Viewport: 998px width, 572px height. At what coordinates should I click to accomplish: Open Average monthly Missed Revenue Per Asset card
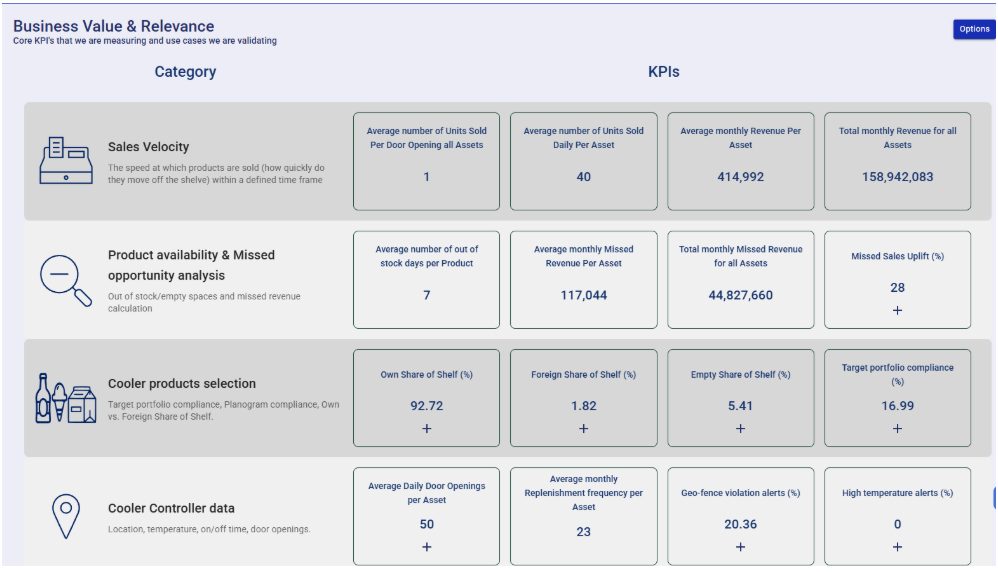583,279
